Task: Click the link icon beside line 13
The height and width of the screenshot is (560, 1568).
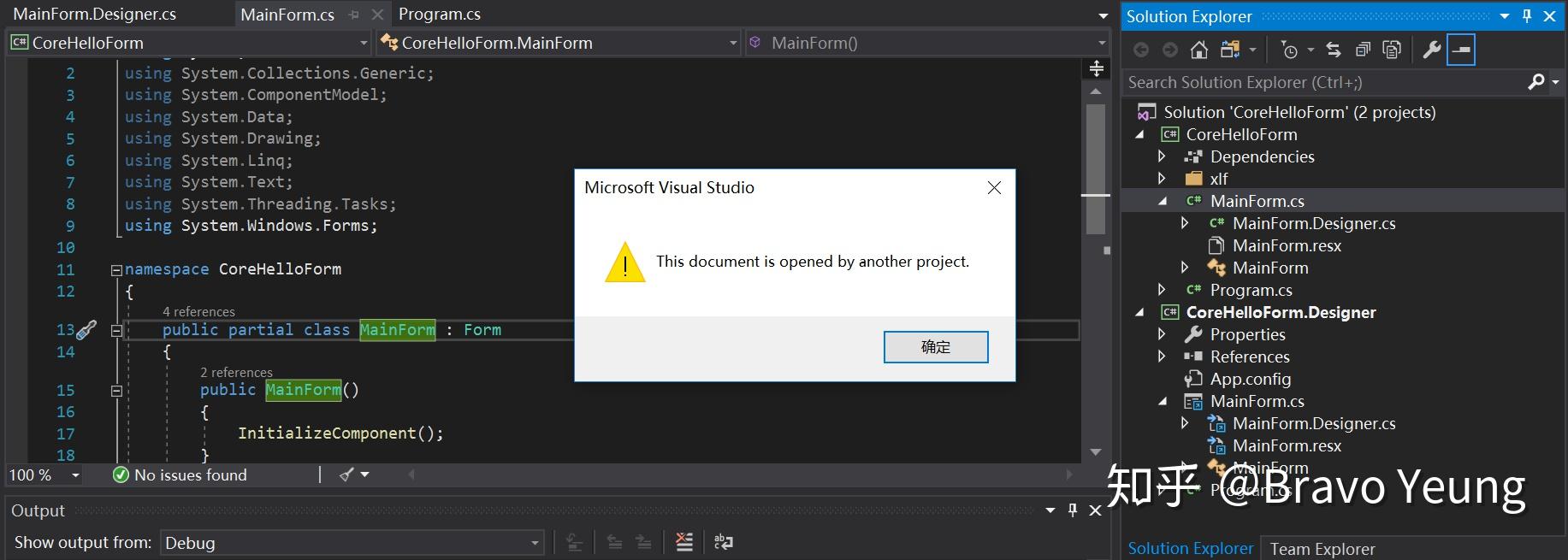Action: [x=86, y=330]
